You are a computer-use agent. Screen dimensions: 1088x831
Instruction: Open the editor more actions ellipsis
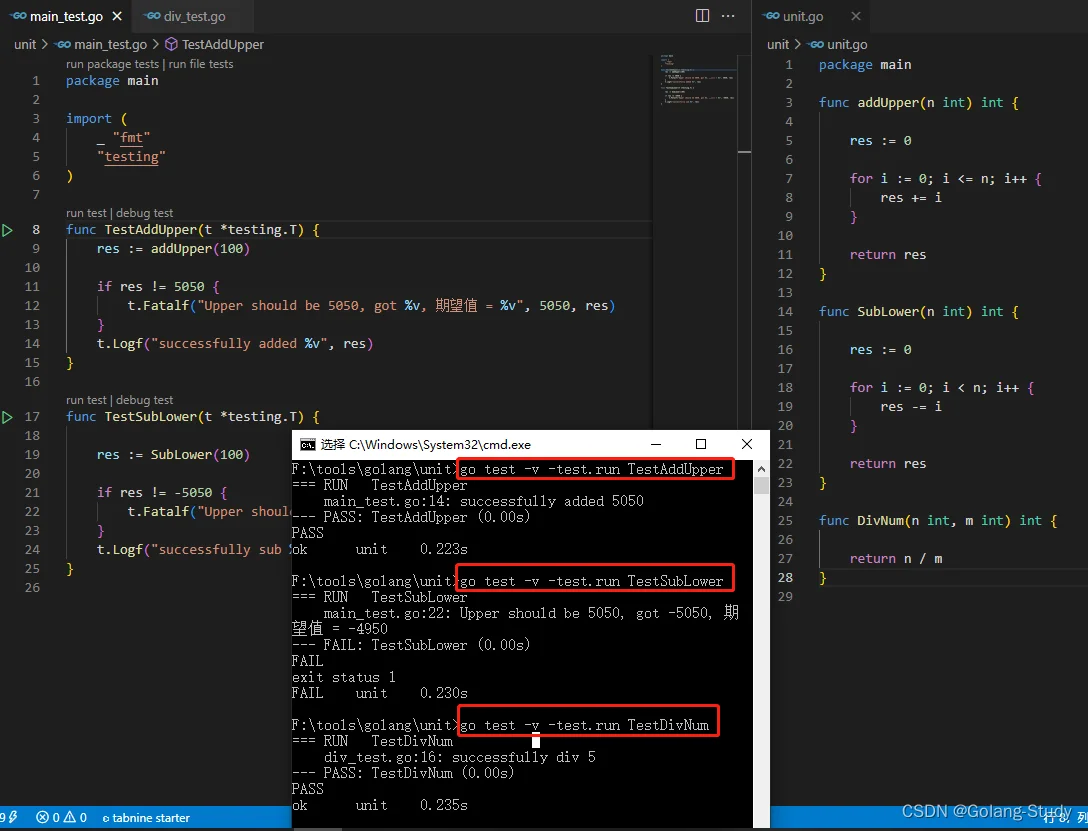coord(728,16)
